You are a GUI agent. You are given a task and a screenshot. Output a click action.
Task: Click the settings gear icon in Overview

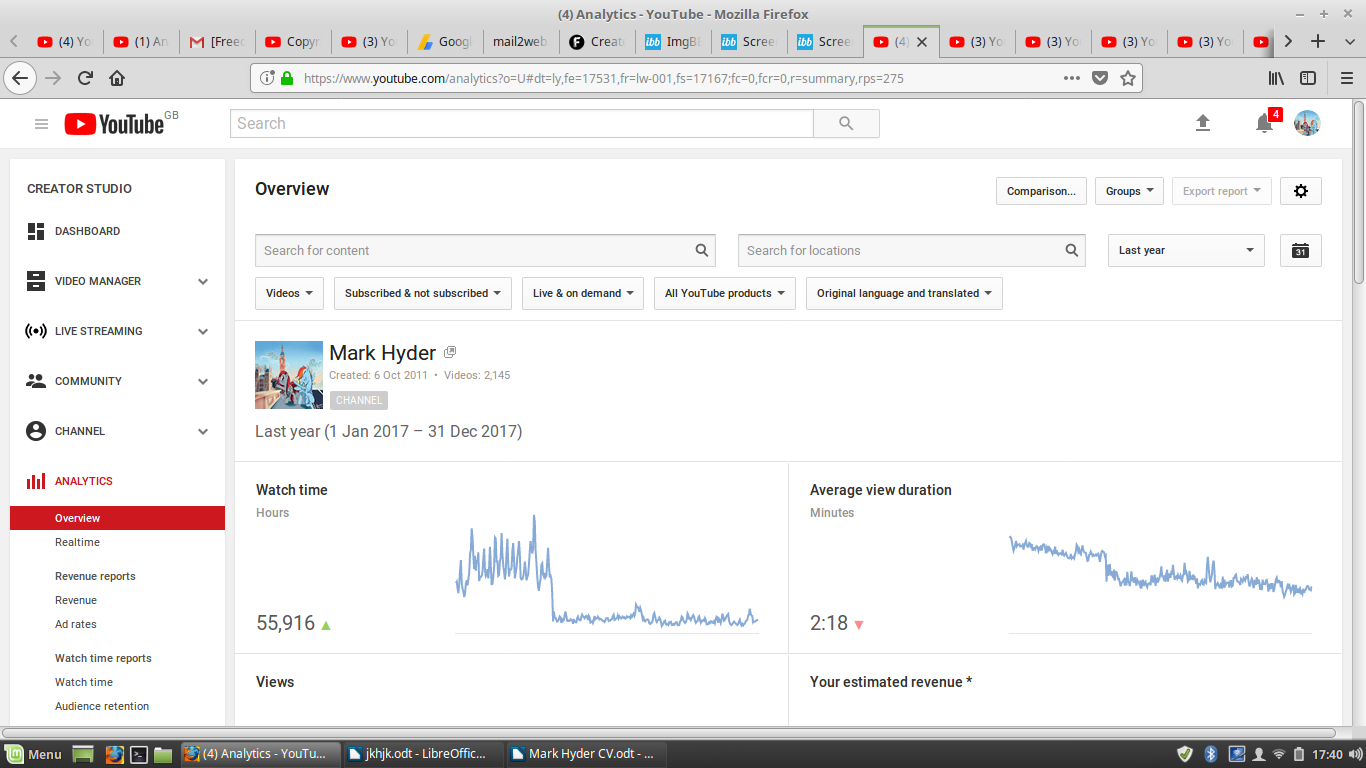(x=1300, y=191)
